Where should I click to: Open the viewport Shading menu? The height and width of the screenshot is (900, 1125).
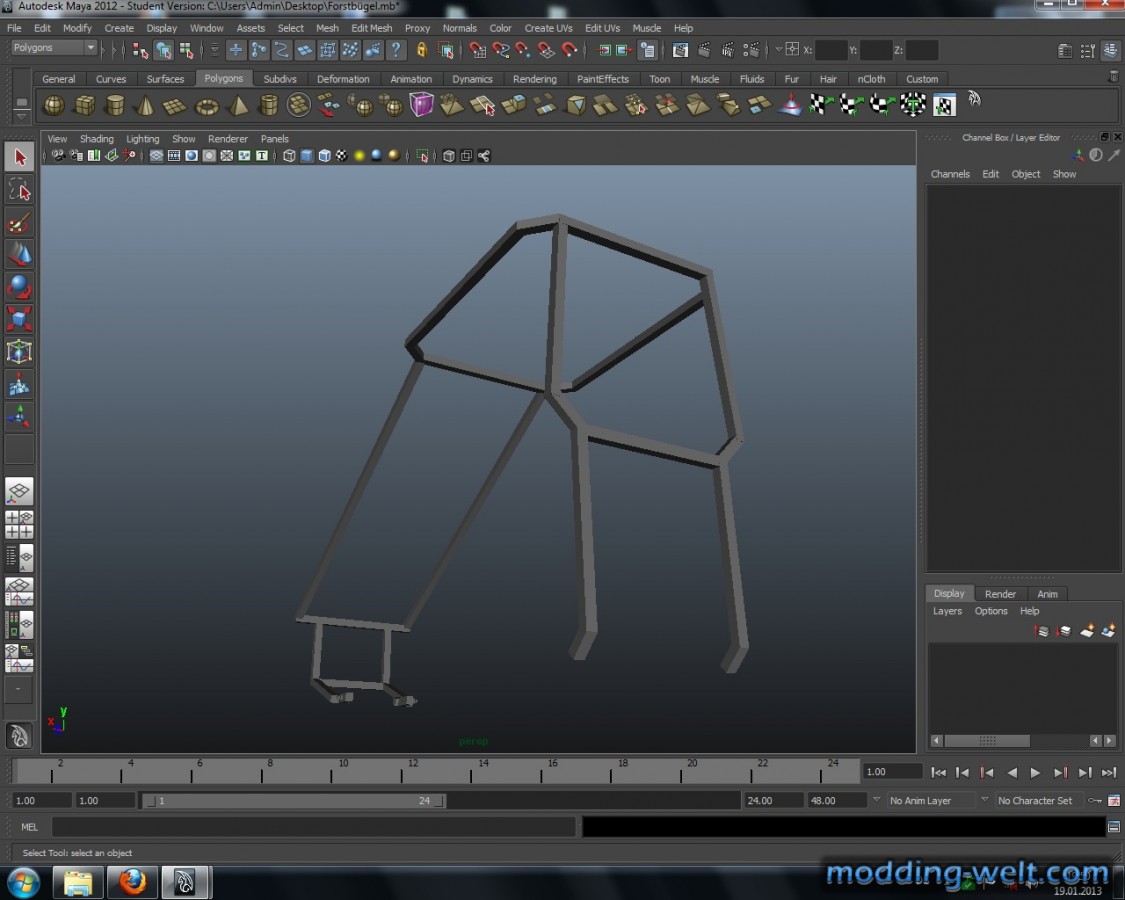tap(96, 139)
